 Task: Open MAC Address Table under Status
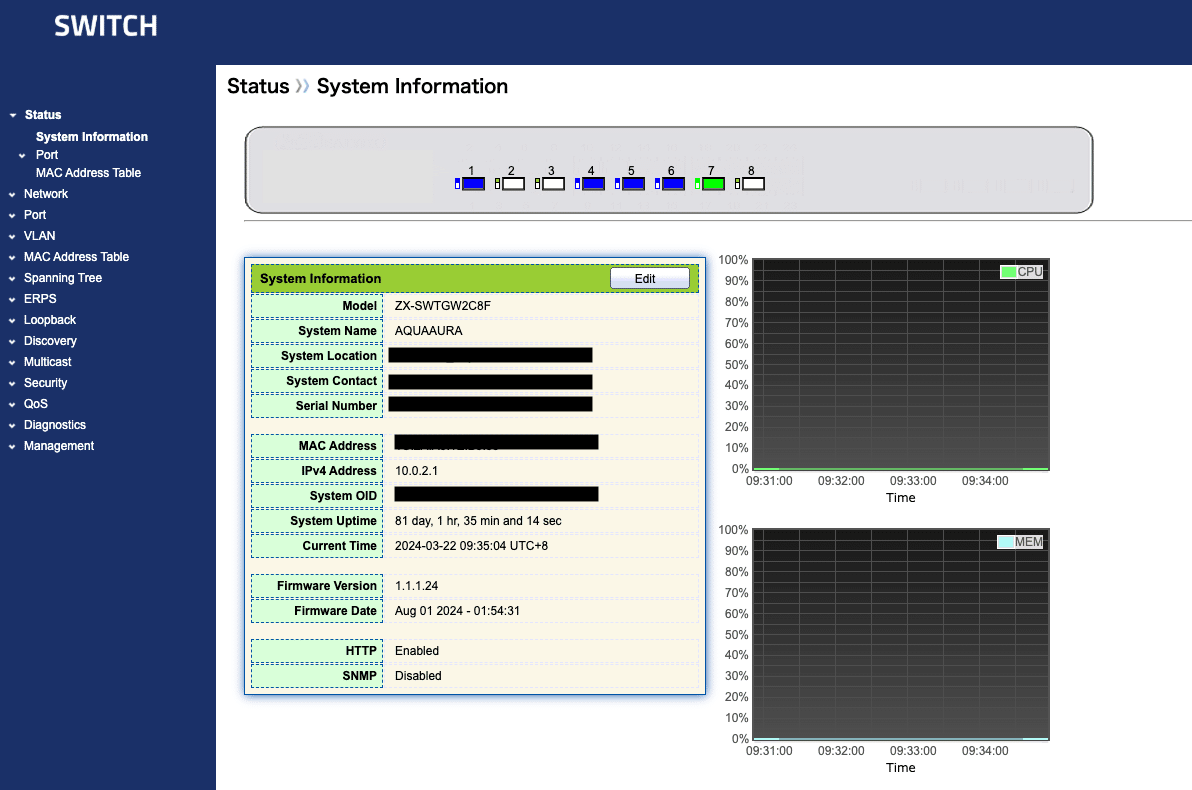coord(88,173)
